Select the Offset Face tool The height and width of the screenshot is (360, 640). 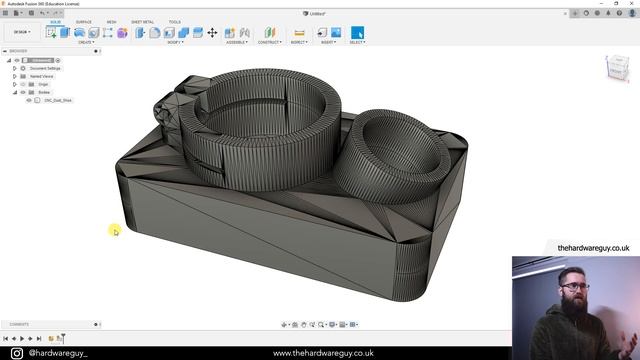(198, 33)
